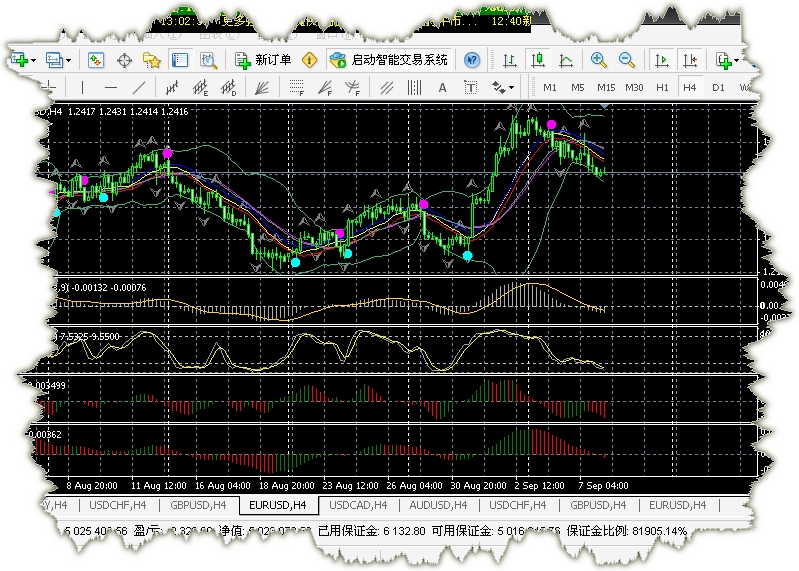
Task: Expand the new chart dropdown arrow
Action: pyautogui.click(x=34, y=61)
